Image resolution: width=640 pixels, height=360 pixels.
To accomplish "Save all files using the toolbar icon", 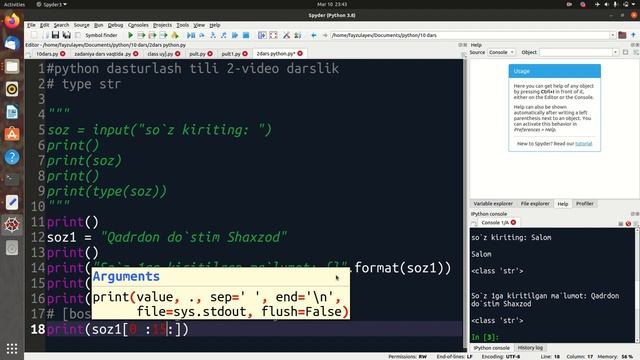I will pos(67,36).
